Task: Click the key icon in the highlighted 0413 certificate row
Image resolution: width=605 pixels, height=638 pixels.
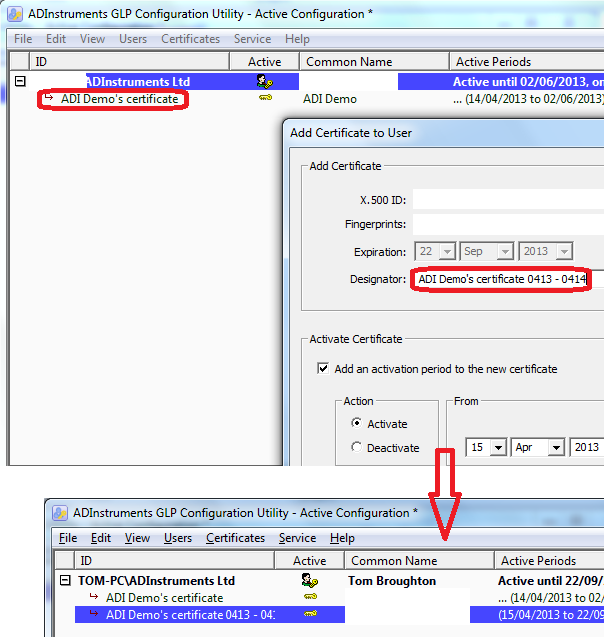Action: click(309, 614)
